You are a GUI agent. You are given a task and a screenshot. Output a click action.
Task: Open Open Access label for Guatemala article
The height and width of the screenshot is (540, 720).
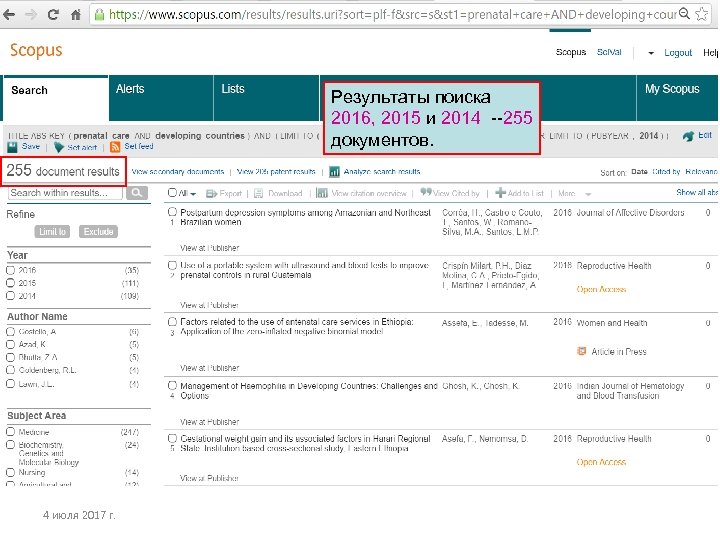(x=601, y=289)
